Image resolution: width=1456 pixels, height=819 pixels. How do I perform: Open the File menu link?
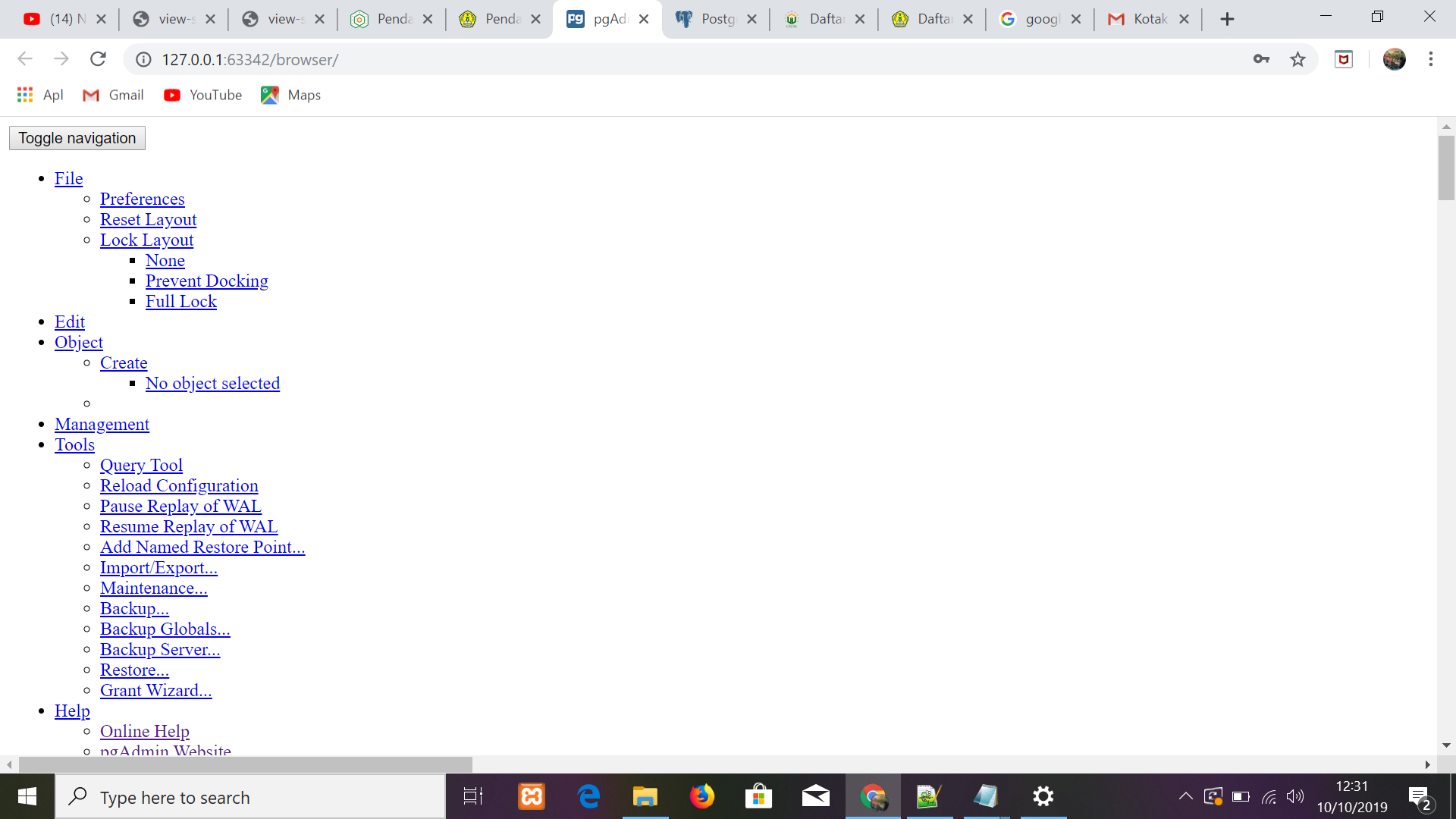[x=68, y=178]
